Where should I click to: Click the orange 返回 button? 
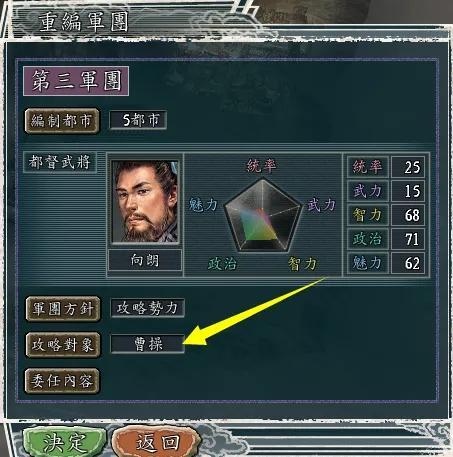(157, 442)
